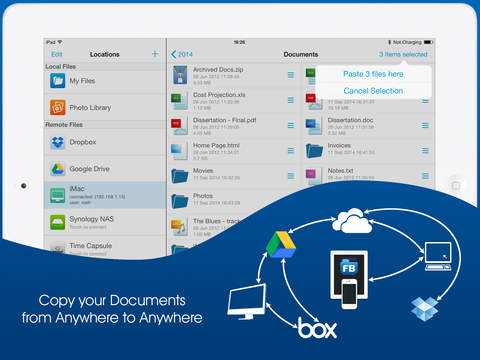Connect to Synology NAS
The width and height of the screenshot is (480, 360).
[105, 222]
